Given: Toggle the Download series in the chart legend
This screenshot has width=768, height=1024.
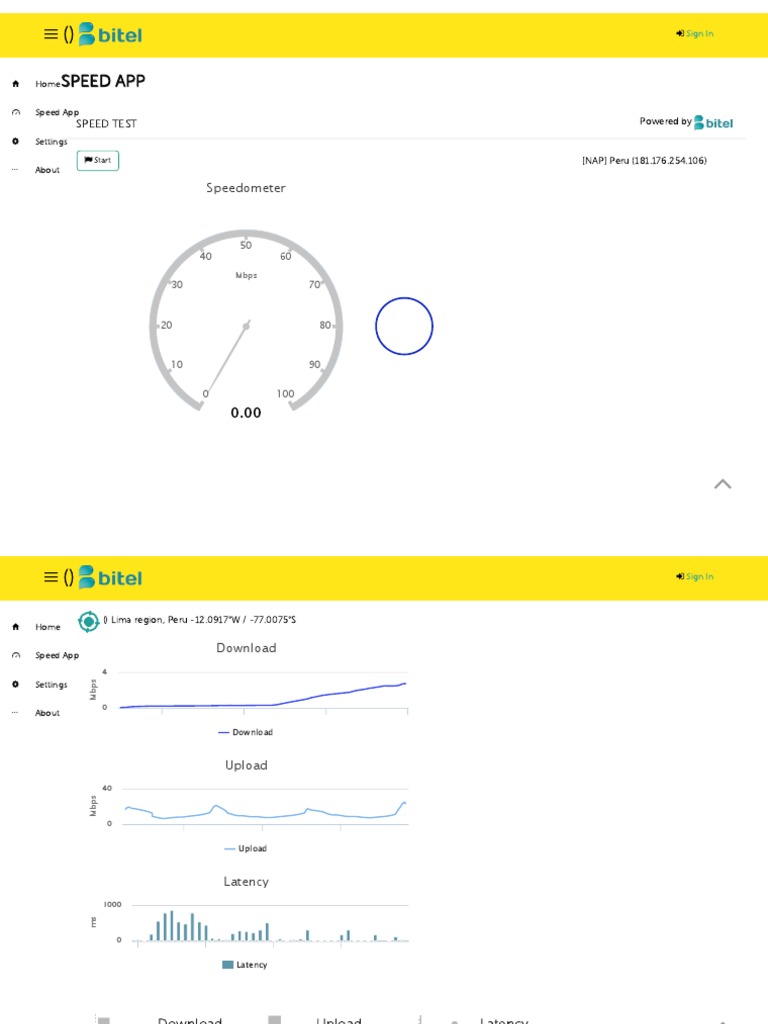Looking at the screenshot, I should pos(246,732).
